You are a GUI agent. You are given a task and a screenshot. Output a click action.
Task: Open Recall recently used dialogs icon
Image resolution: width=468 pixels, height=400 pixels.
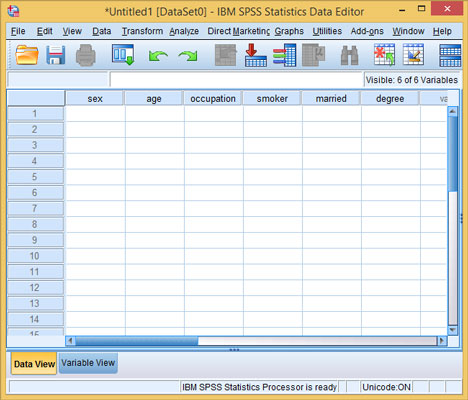(x=123, y=55)
